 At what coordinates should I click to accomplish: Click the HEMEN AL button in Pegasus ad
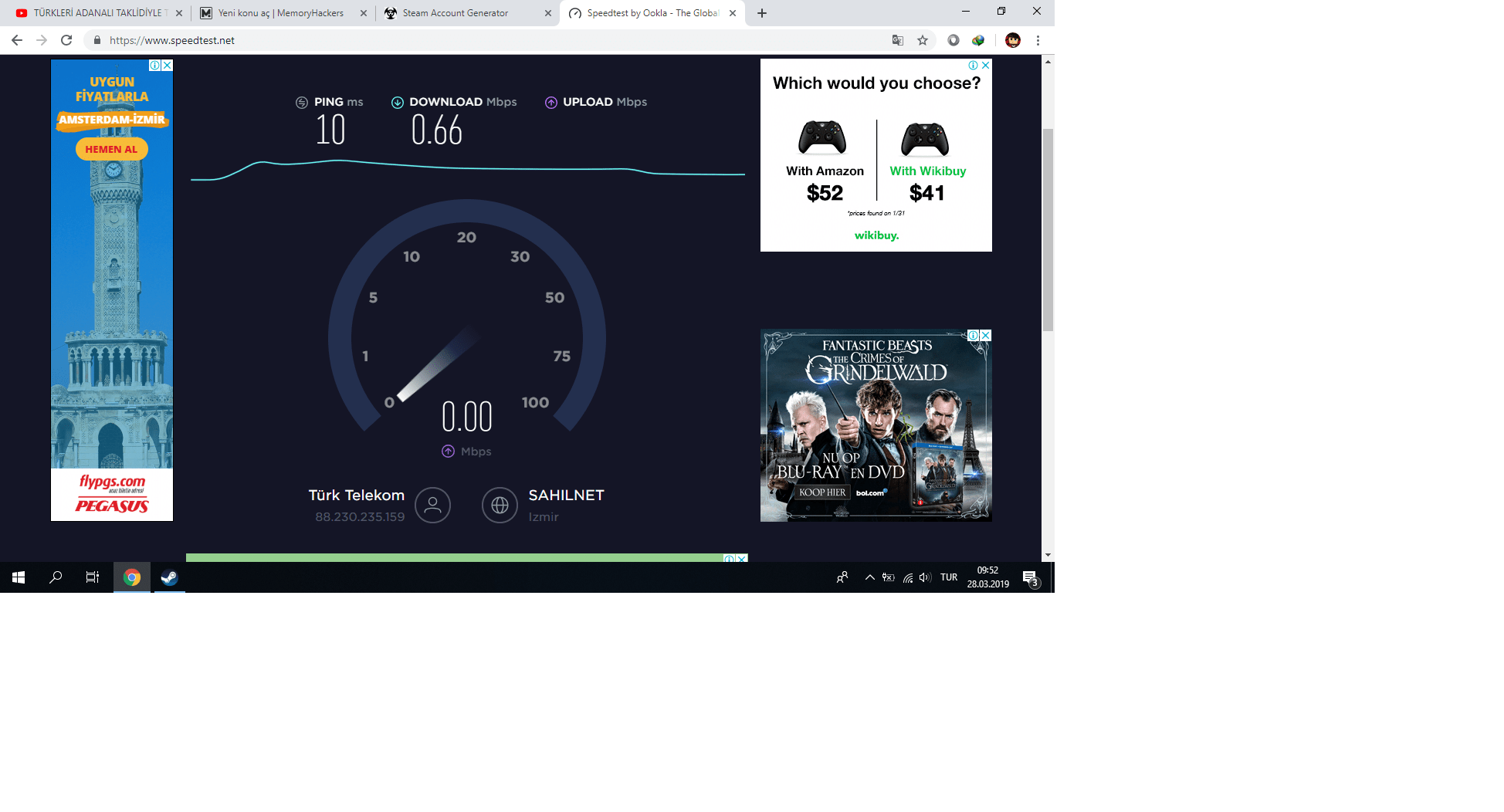(112, 149)
